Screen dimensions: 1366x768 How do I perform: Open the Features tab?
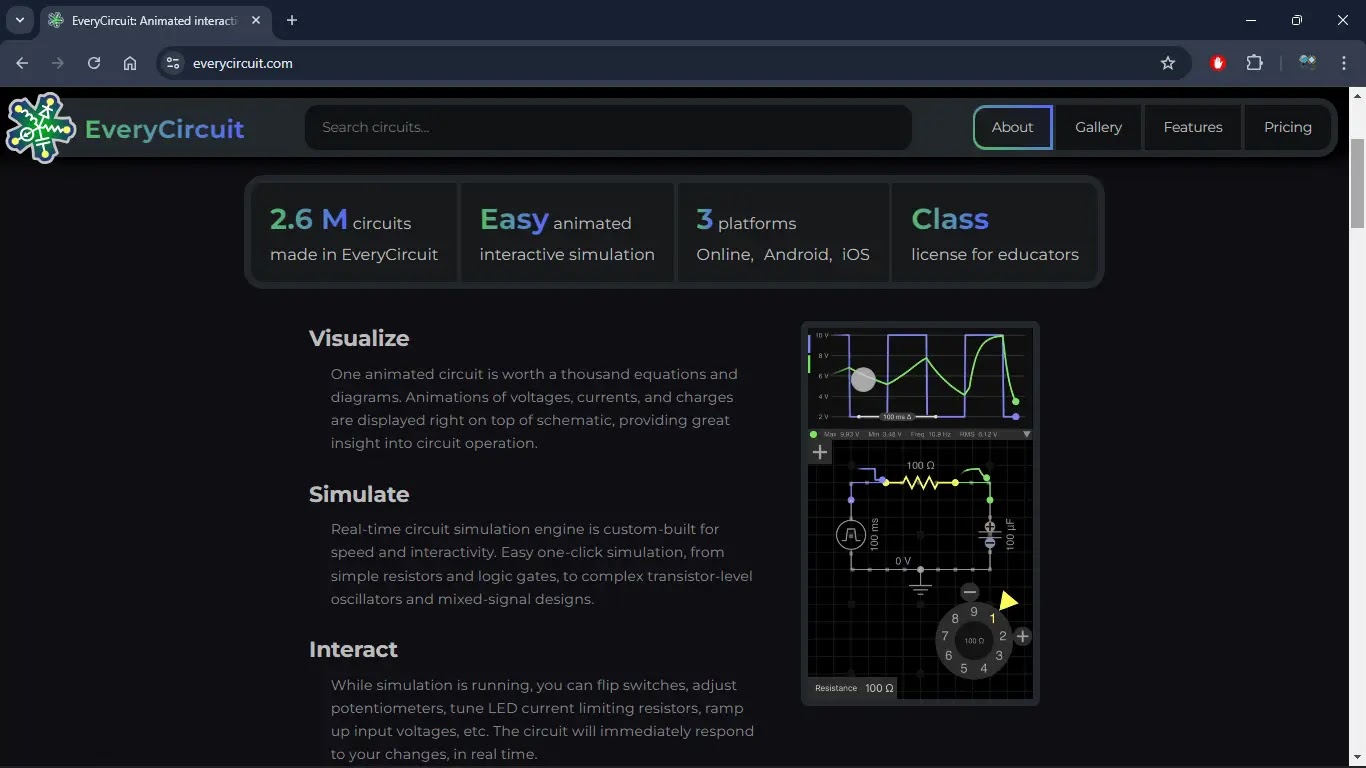1192,127
